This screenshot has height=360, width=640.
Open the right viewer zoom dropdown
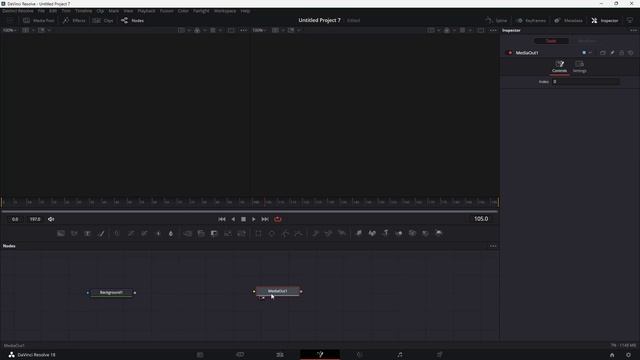(x=259, y=30)
